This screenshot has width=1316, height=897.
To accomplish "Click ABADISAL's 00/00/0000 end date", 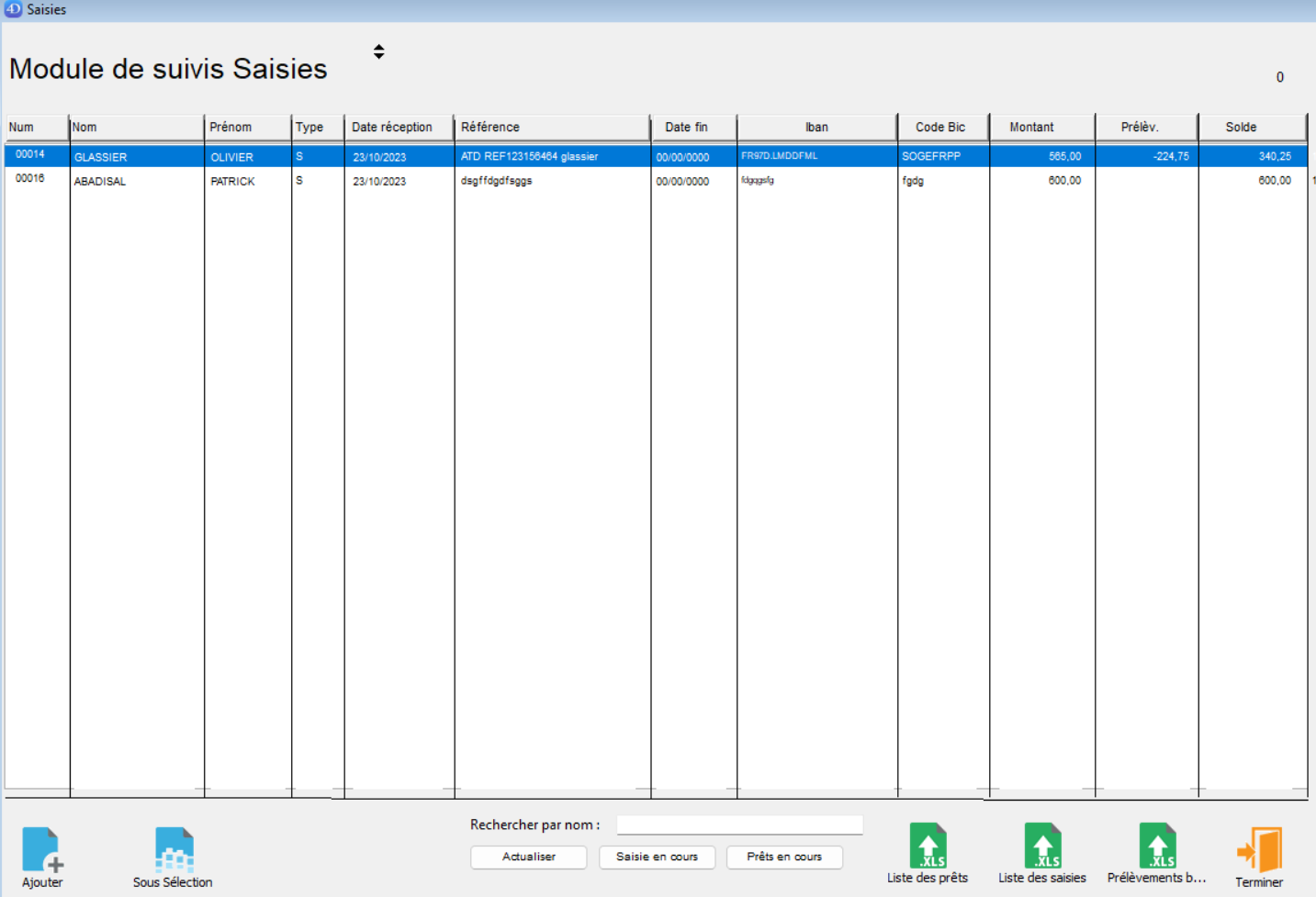I will (682, 182).
